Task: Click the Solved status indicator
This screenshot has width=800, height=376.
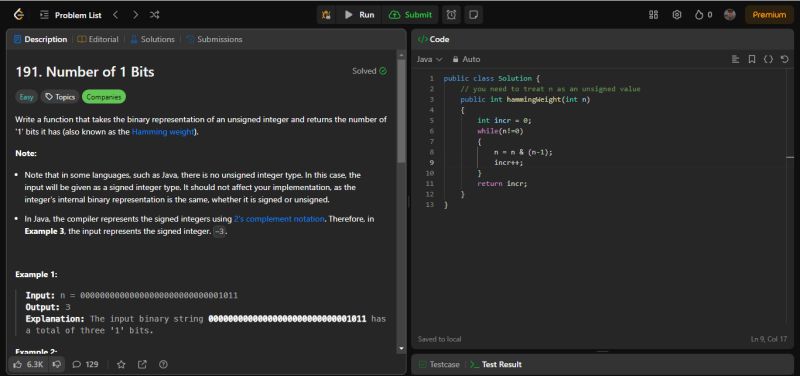Action: pos(369,71)
